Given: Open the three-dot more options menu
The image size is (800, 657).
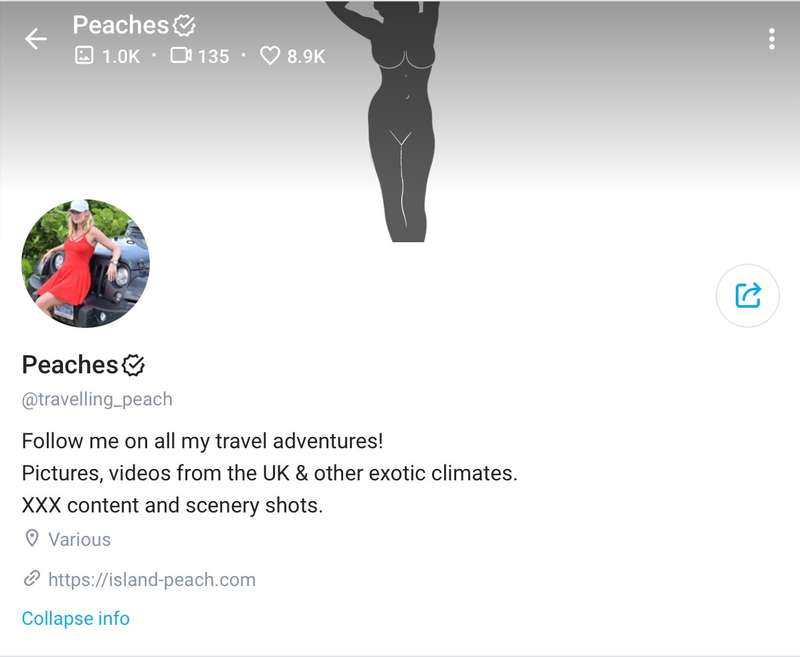Looking at the screenshot, I should 771,39.
